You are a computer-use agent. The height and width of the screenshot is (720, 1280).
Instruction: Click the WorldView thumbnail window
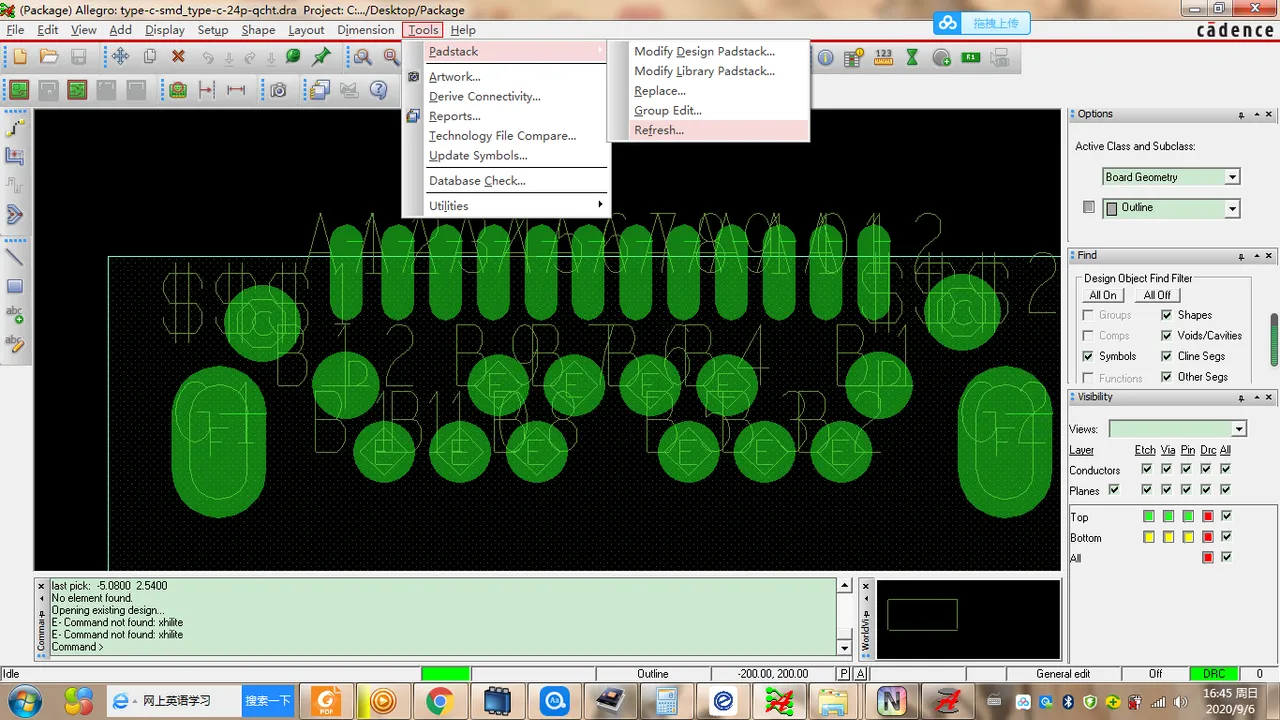[968, 618]
